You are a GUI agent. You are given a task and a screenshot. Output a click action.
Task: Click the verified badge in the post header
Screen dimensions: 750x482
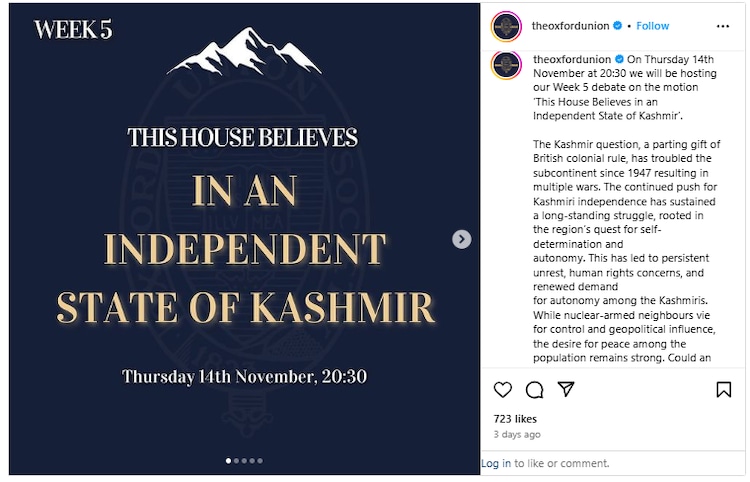619,26
